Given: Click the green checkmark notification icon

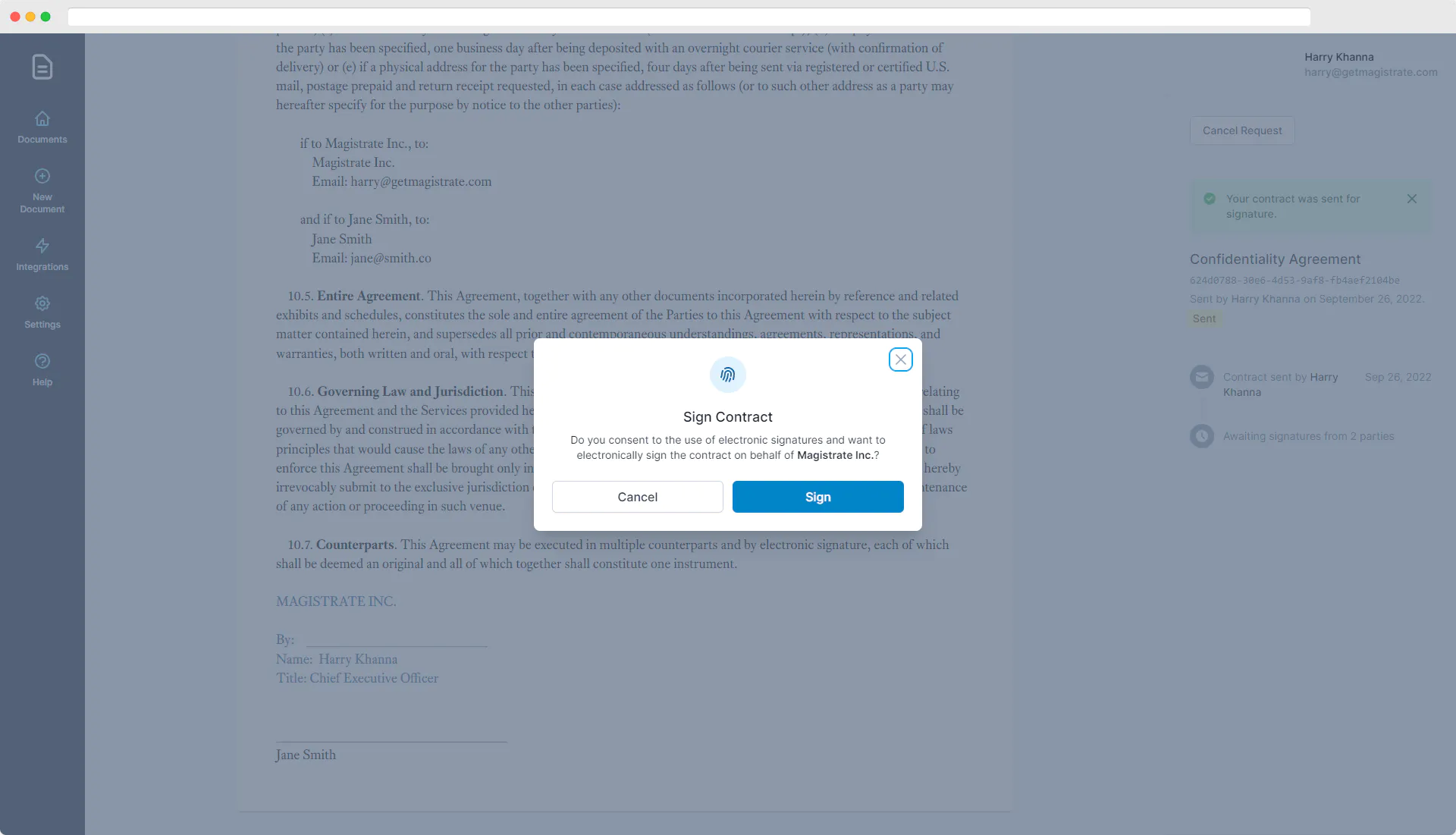Looking at the screenshot, I should point(1210,199).
